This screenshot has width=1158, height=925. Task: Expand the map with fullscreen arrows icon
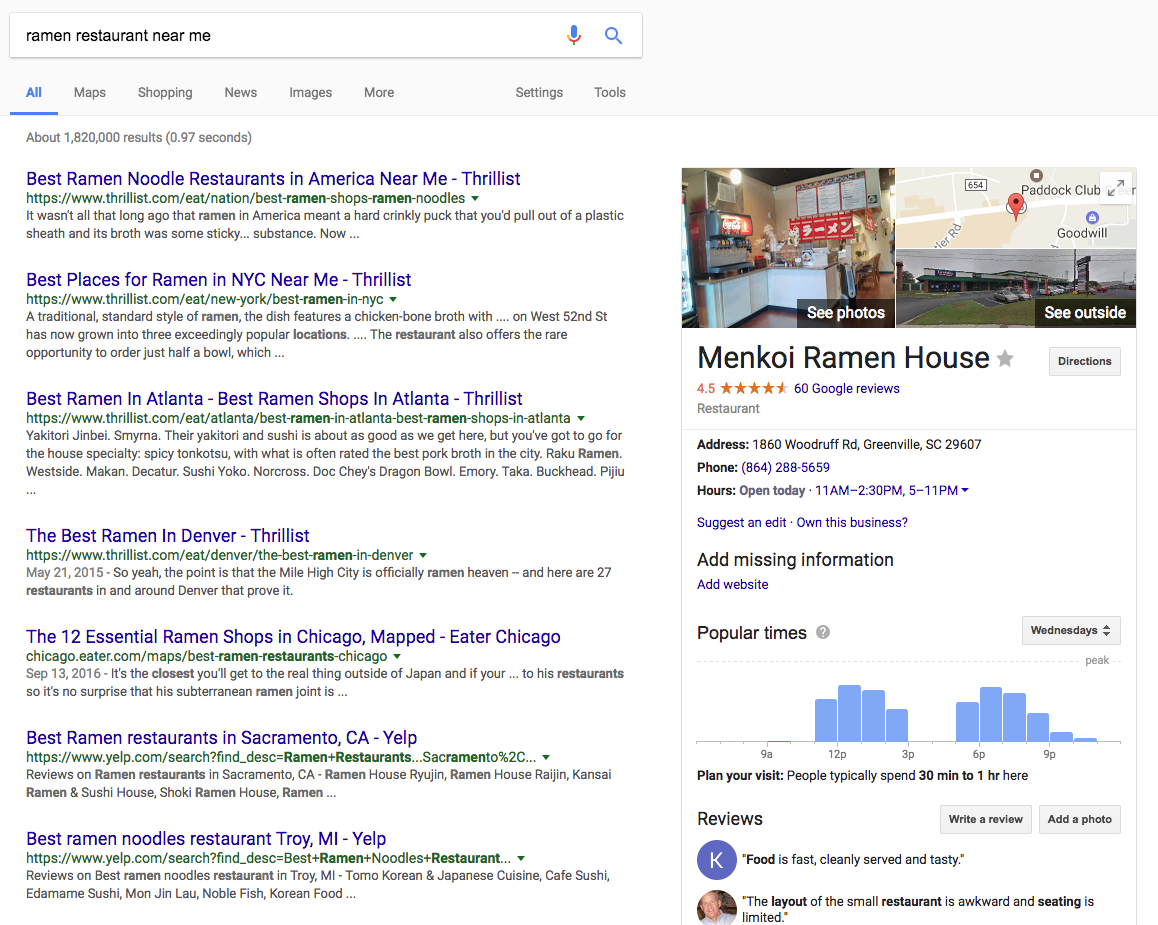[x=1116, y=188]
